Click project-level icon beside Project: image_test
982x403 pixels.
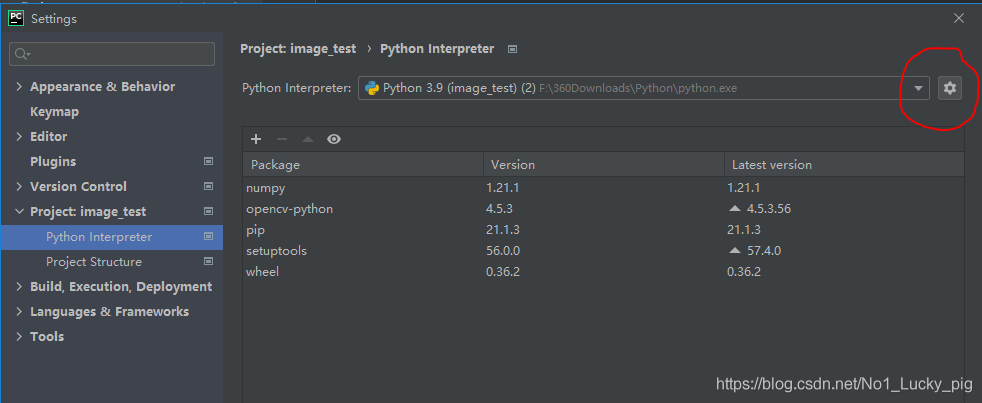coord(209,211)
